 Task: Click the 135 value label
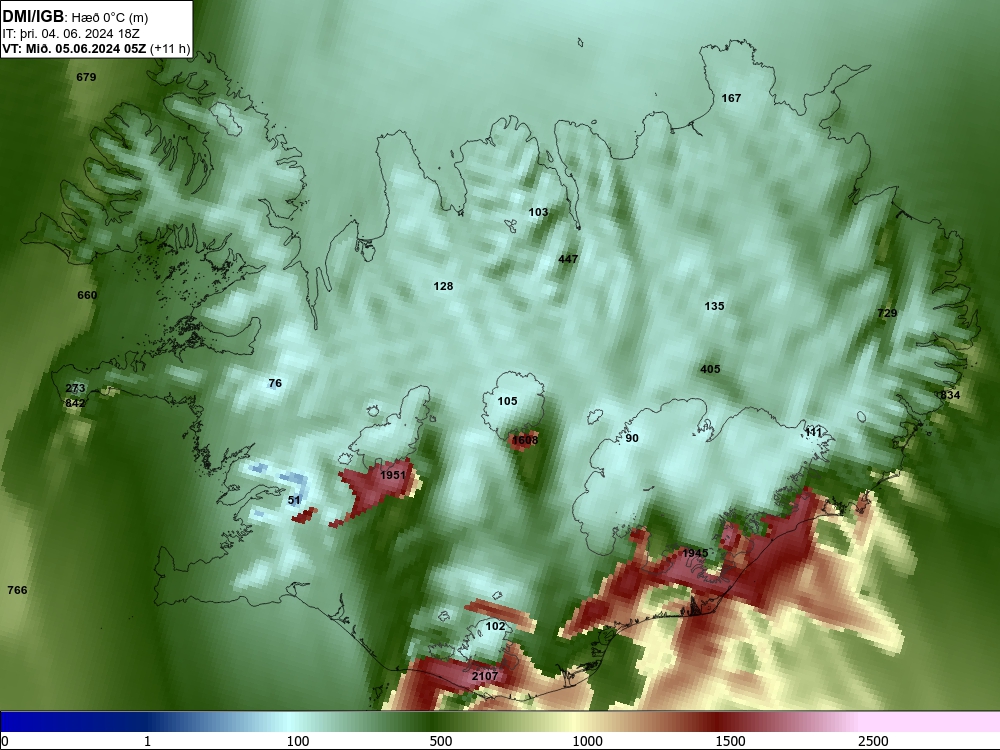click(714, 306)
